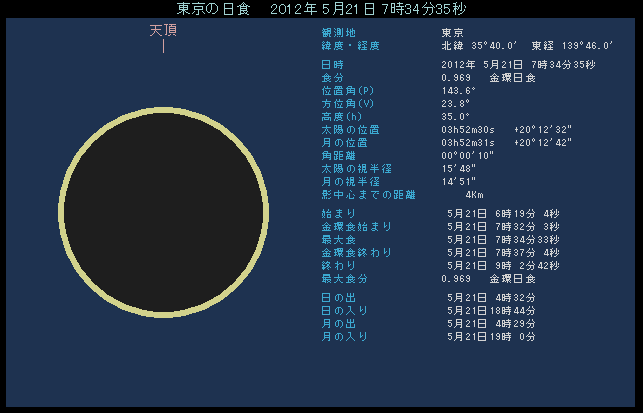Click the zenith marker line below 天頂
643x413 pixels.
pyautogui.click(x=163, y=47)
